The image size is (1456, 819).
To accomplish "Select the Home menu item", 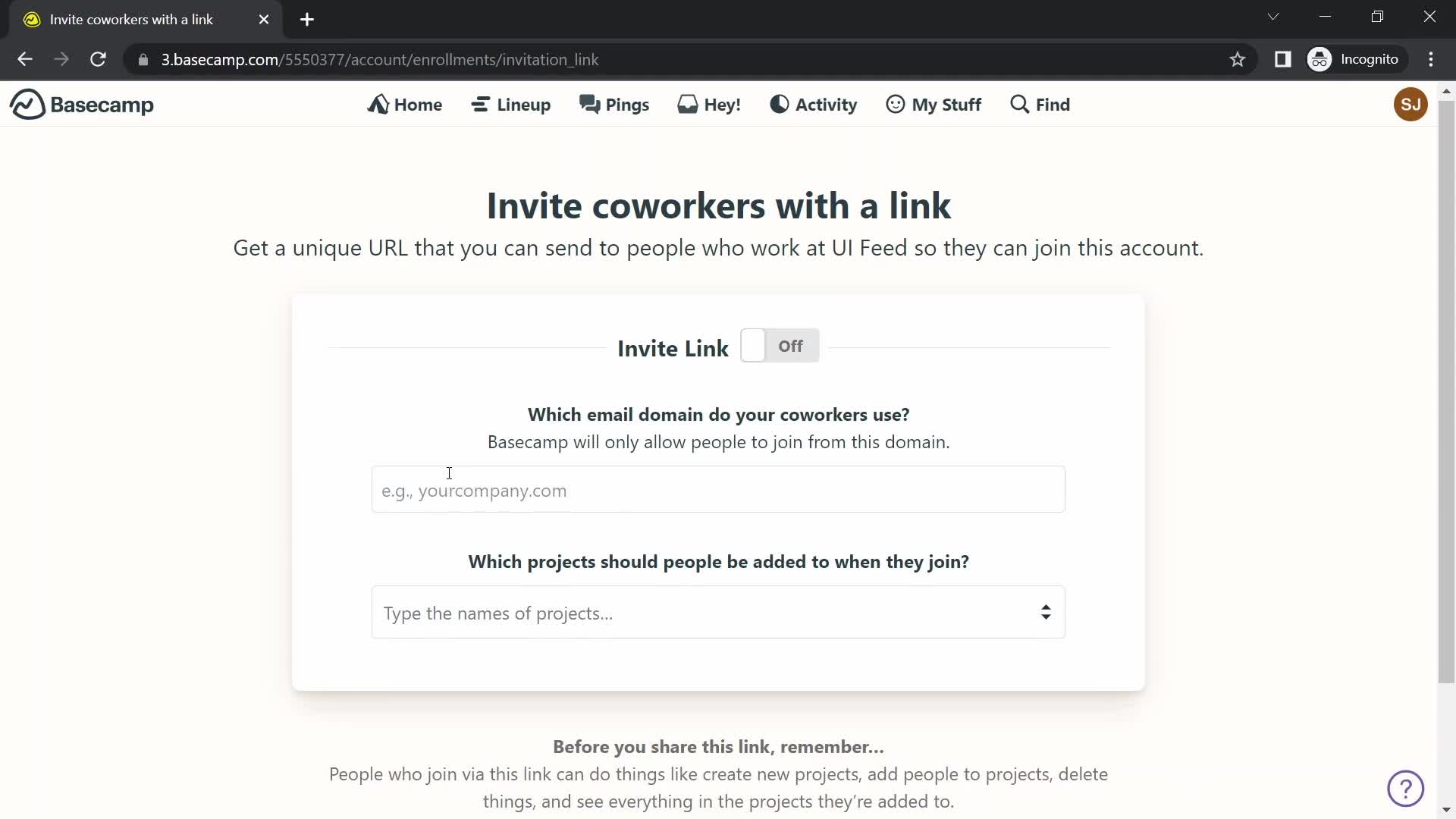I will point(406,104).
